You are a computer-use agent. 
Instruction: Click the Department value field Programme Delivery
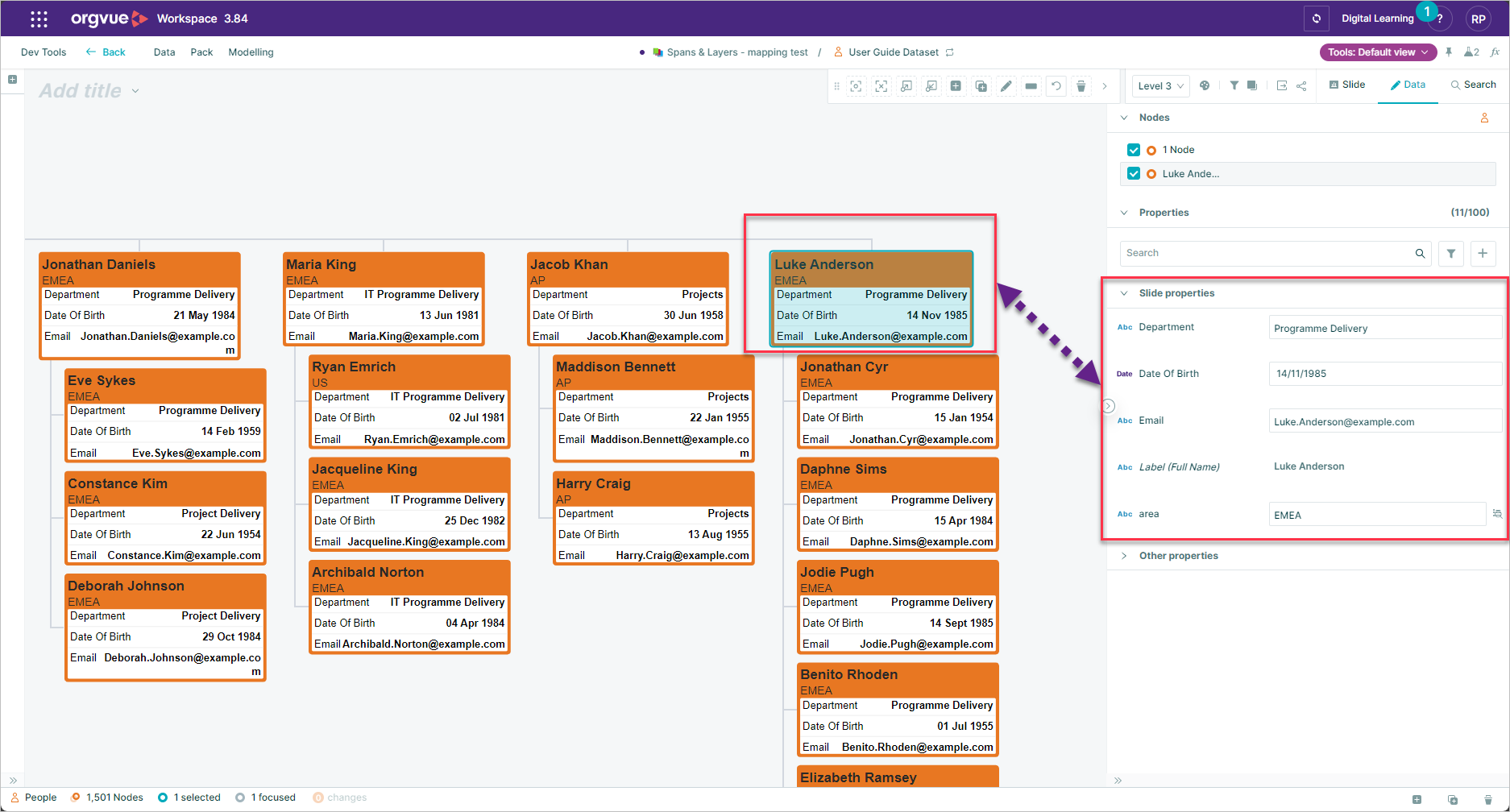pos(1385,328)
